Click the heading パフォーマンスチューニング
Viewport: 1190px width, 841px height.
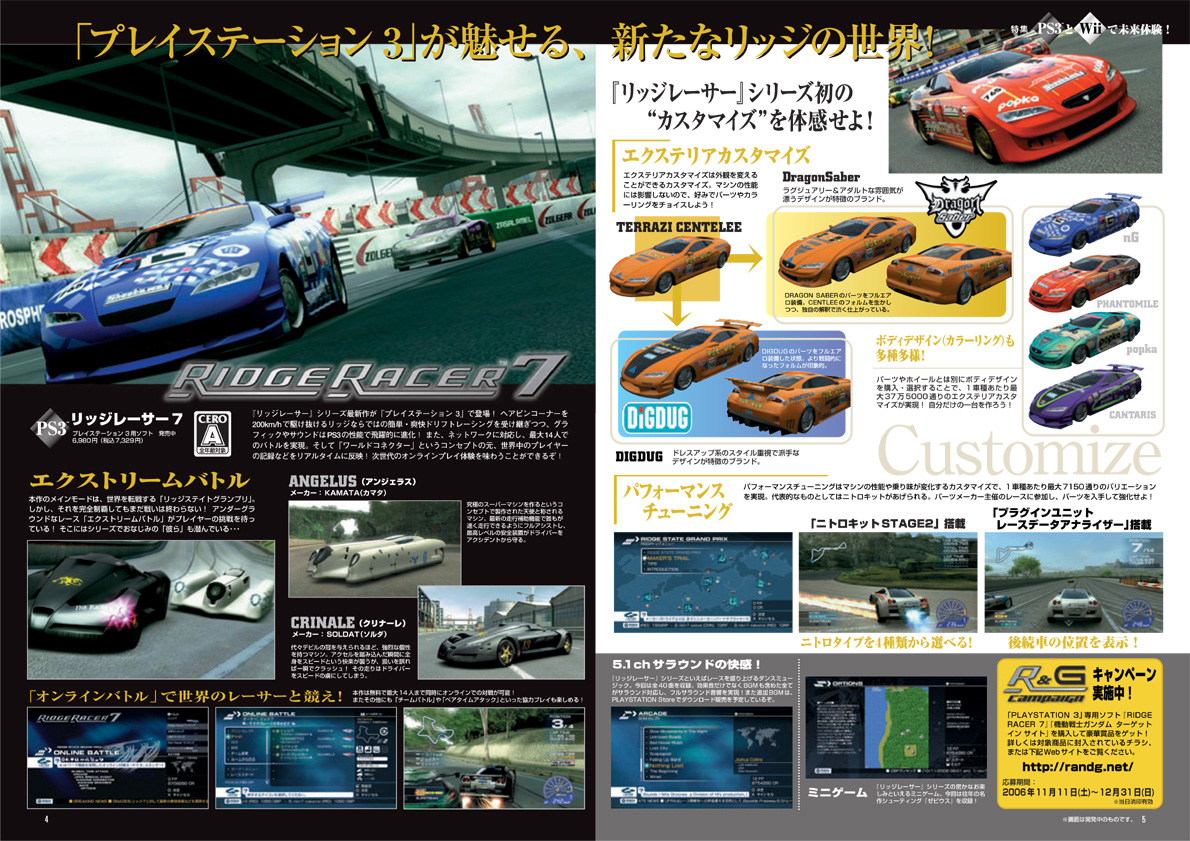[x=675, y=501]
